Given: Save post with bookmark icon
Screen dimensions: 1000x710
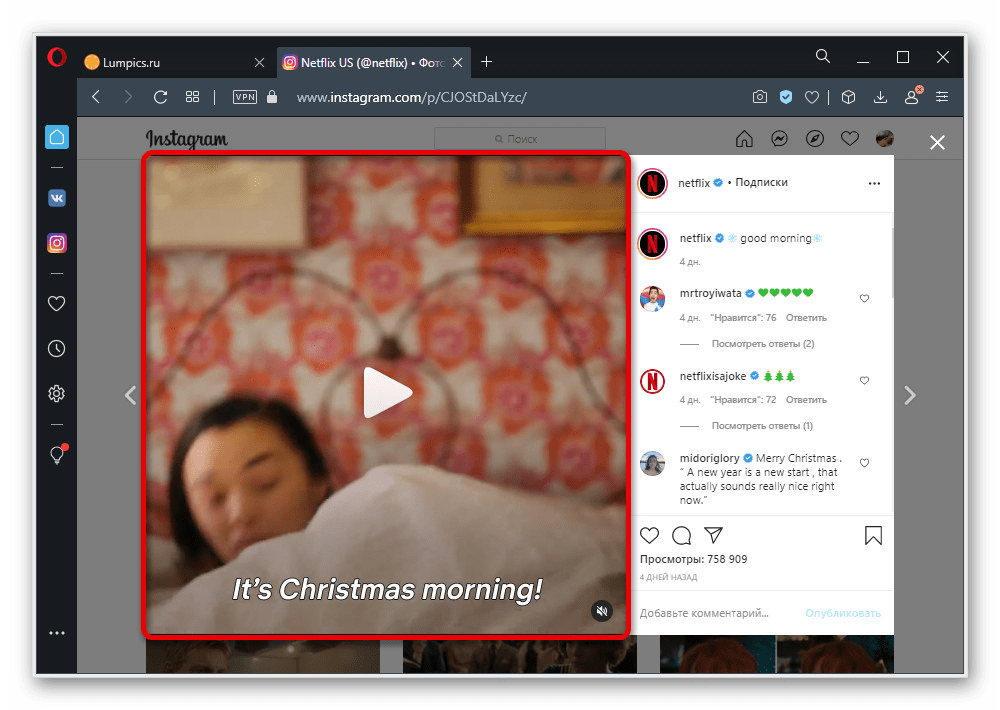Looking at the screenshot, I should pyautogui.click(x=873, y=535).
